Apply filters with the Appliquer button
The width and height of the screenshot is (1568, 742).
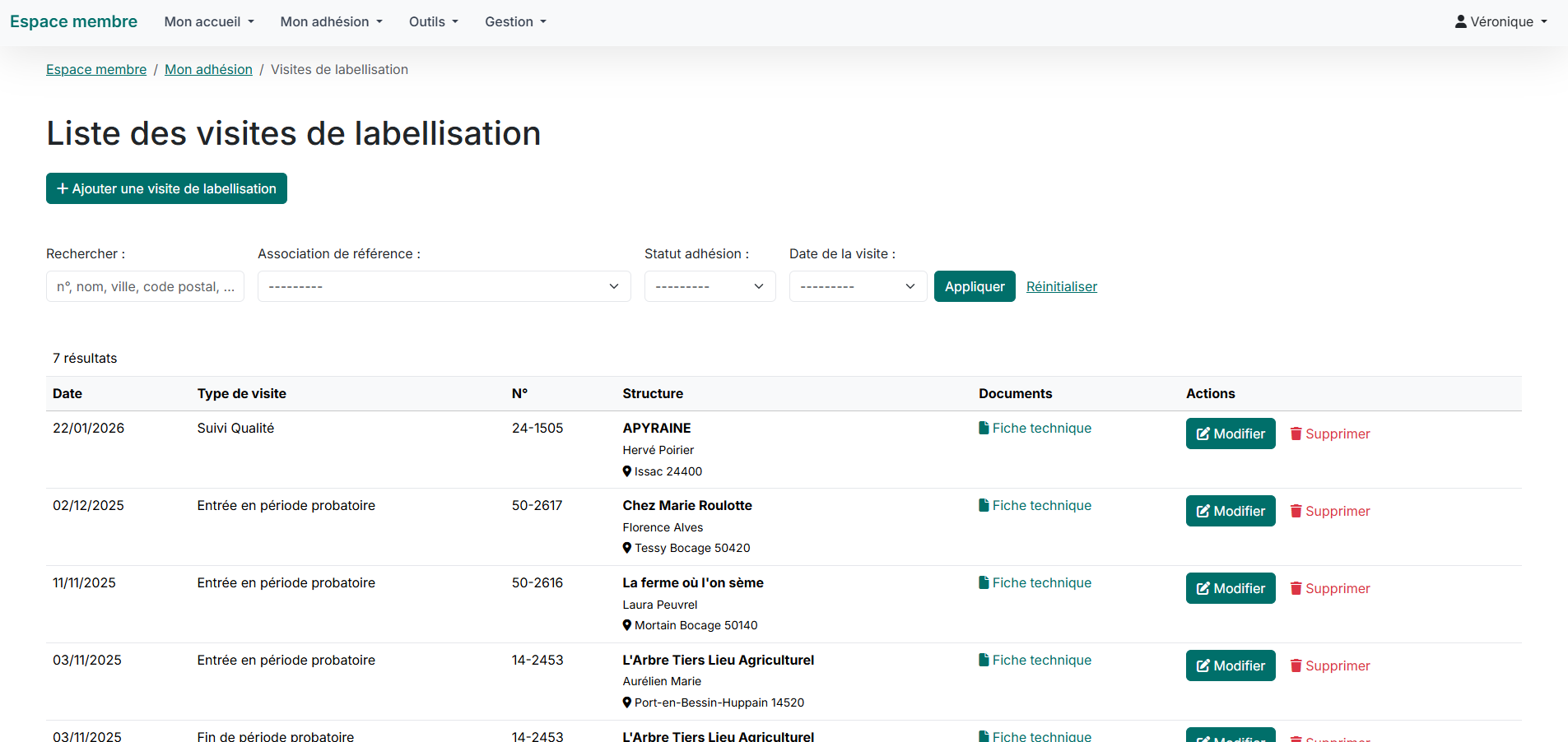(x=975, y=286)
